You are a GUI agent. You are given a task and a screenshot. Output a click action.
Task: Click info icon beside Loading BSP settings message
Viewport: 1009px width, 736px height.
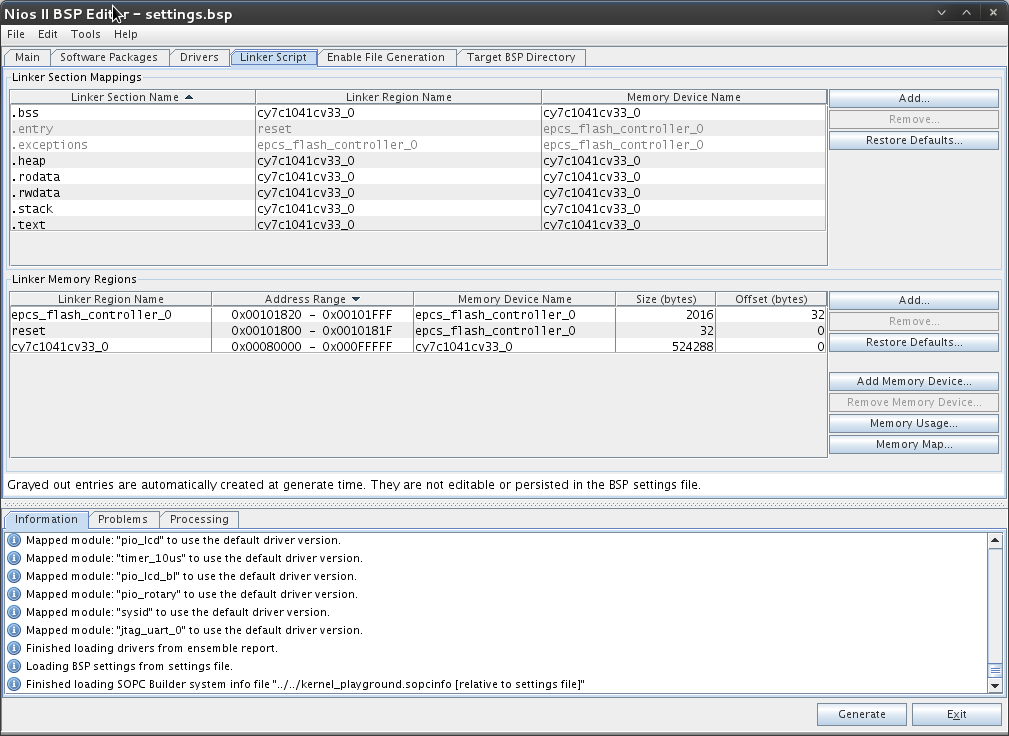tap(14, 666)
